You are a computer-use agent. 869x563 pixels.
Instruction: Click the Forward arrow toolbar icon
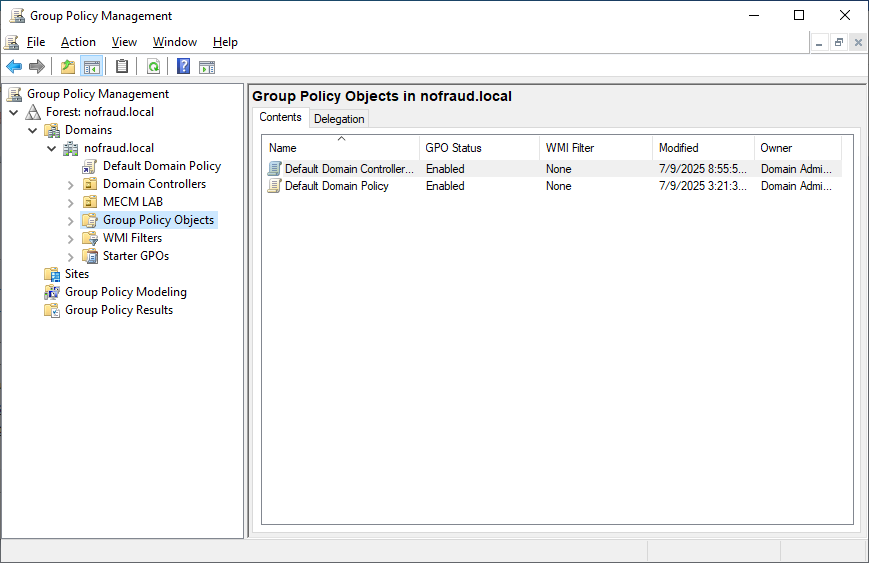click(37, 67)
